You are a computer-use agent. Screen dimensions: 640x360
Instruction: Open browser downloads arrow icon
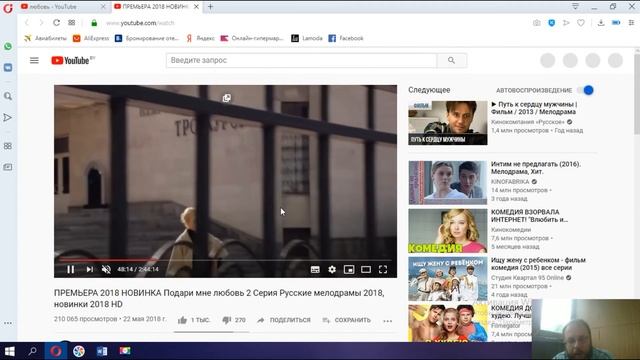coord(601,23)
